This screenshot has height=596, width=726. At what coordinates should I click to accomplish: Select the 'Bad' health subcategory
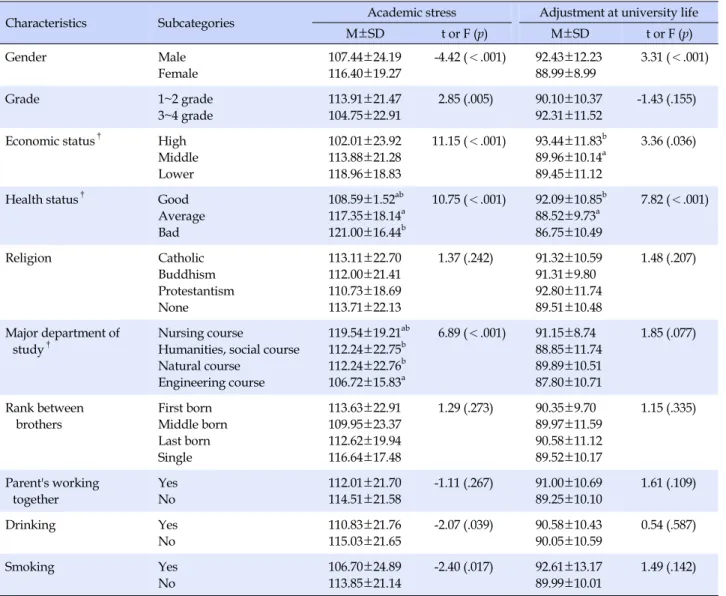coord(169,232)
